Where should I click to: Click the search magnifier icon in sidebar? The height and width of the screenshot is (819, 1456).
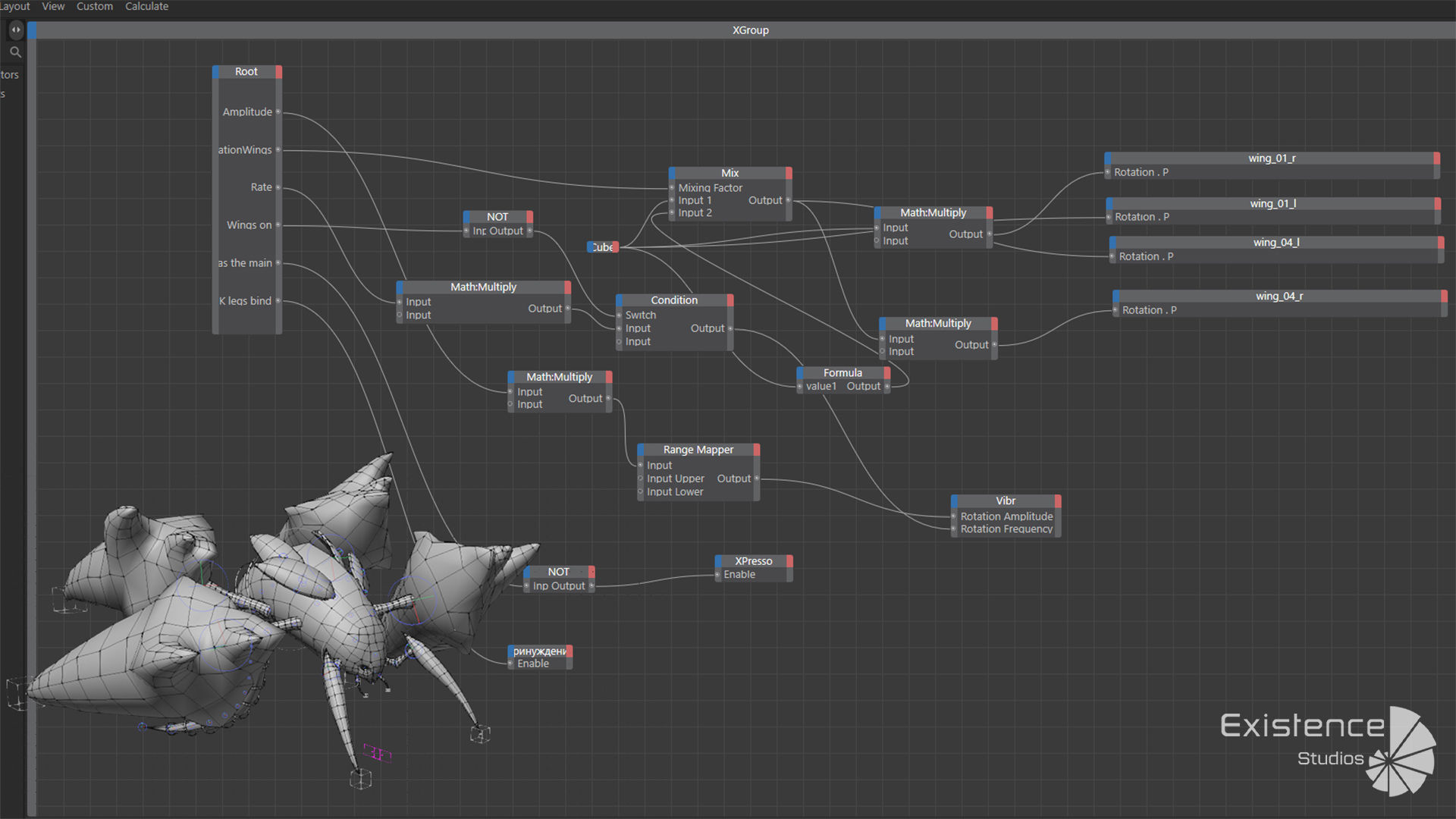(15, 52)
